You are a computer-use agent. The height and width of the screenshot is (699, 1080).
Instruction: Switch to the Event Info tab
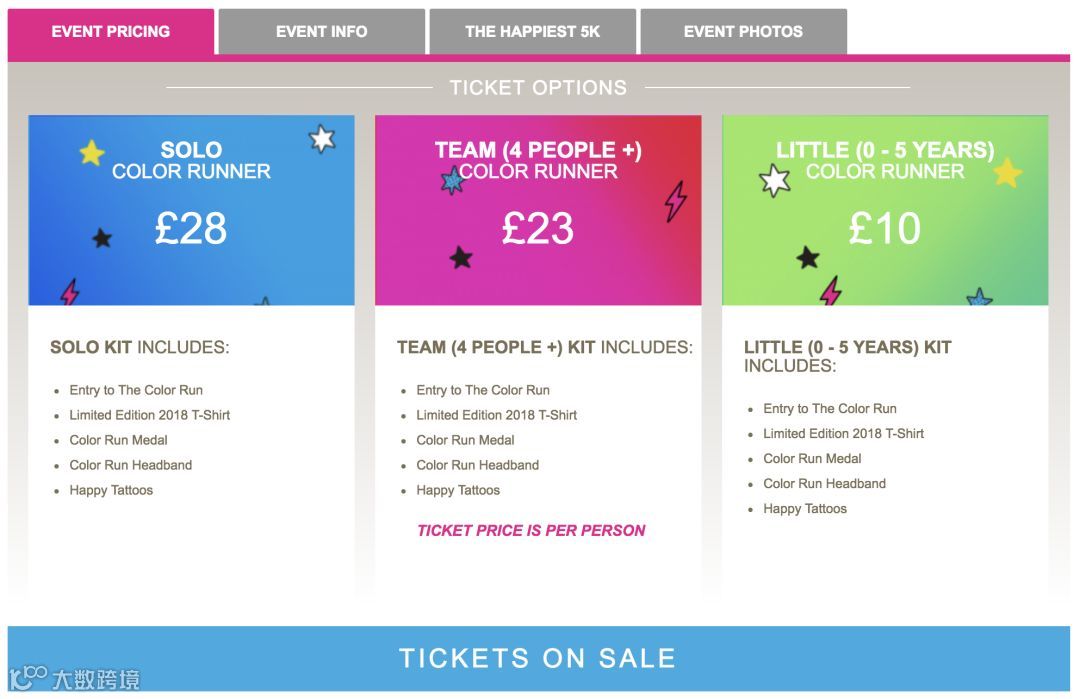(321, 32)
